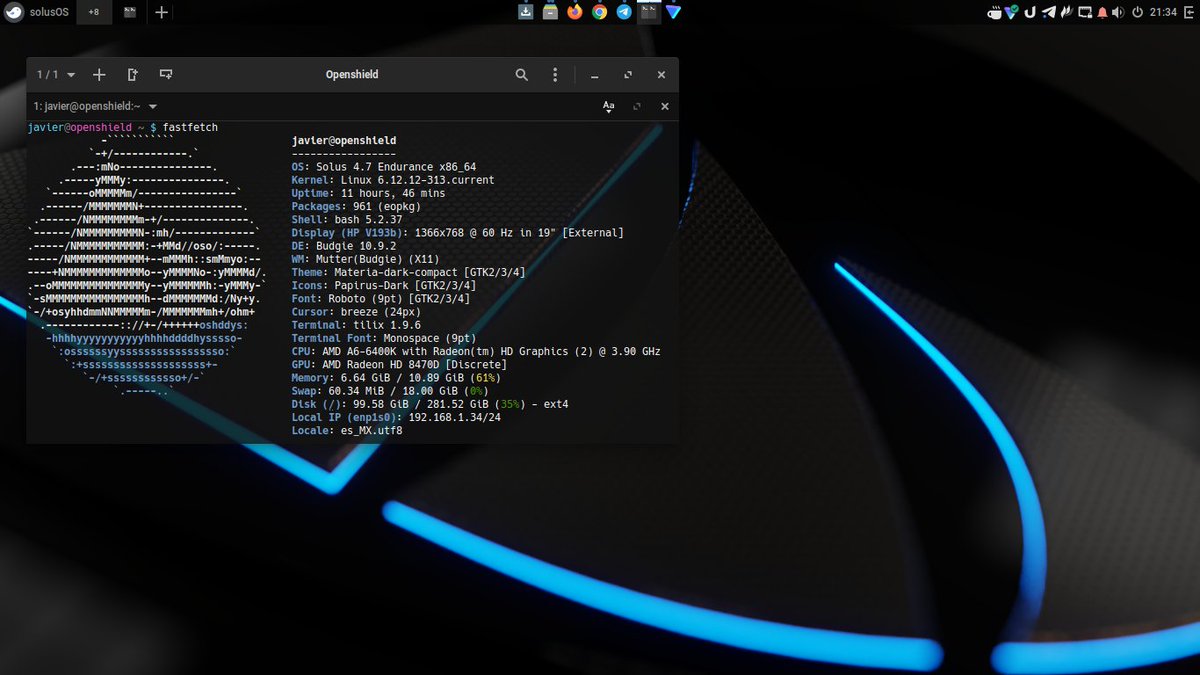Click the Terminal: tilix 1.9.6 line
Image resolution: width=1200 pixels, height=675 pixels.
click(x=356, y=325)
